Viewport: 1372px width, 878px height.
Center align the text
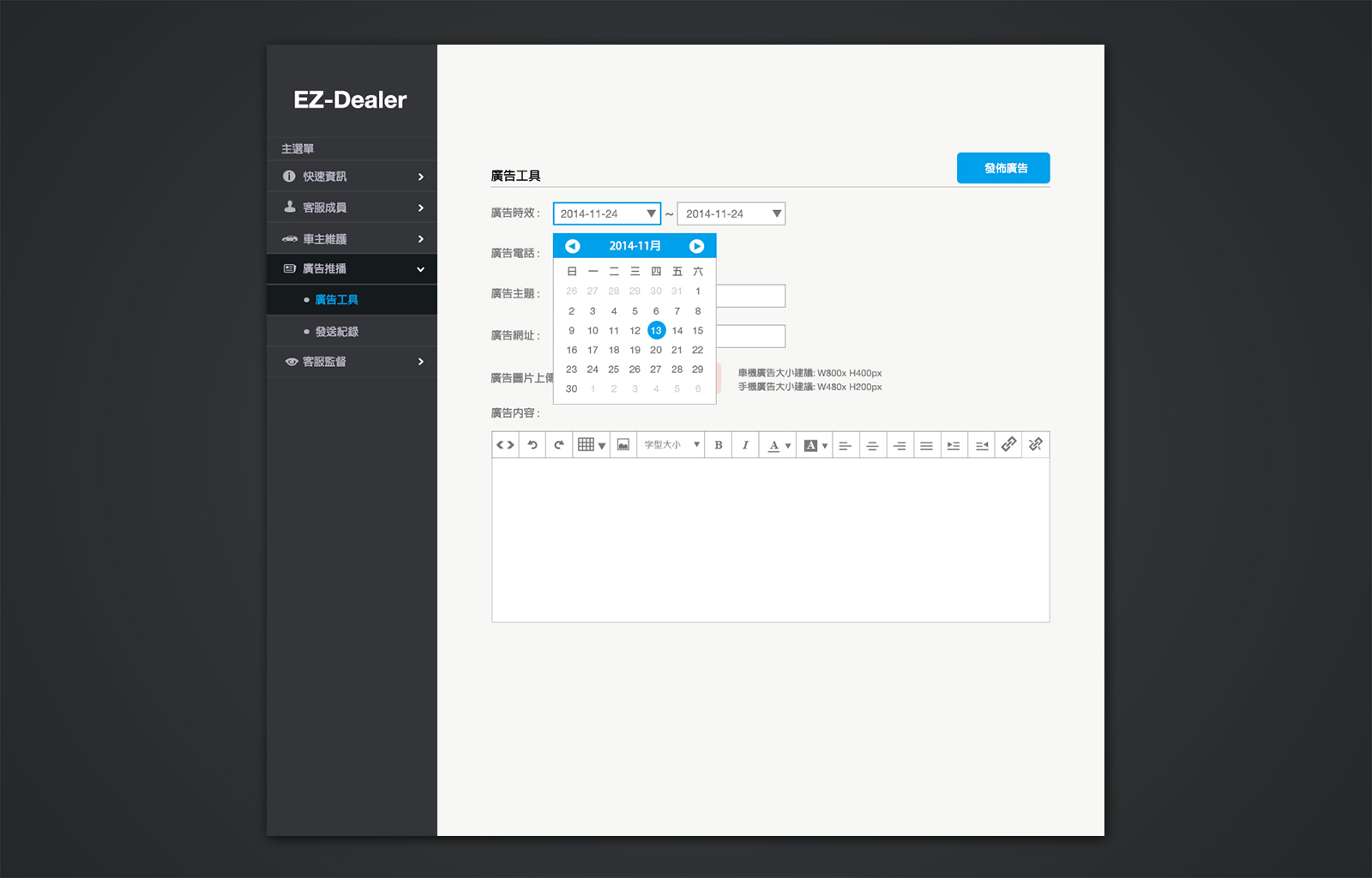click(x=872, y=446)
